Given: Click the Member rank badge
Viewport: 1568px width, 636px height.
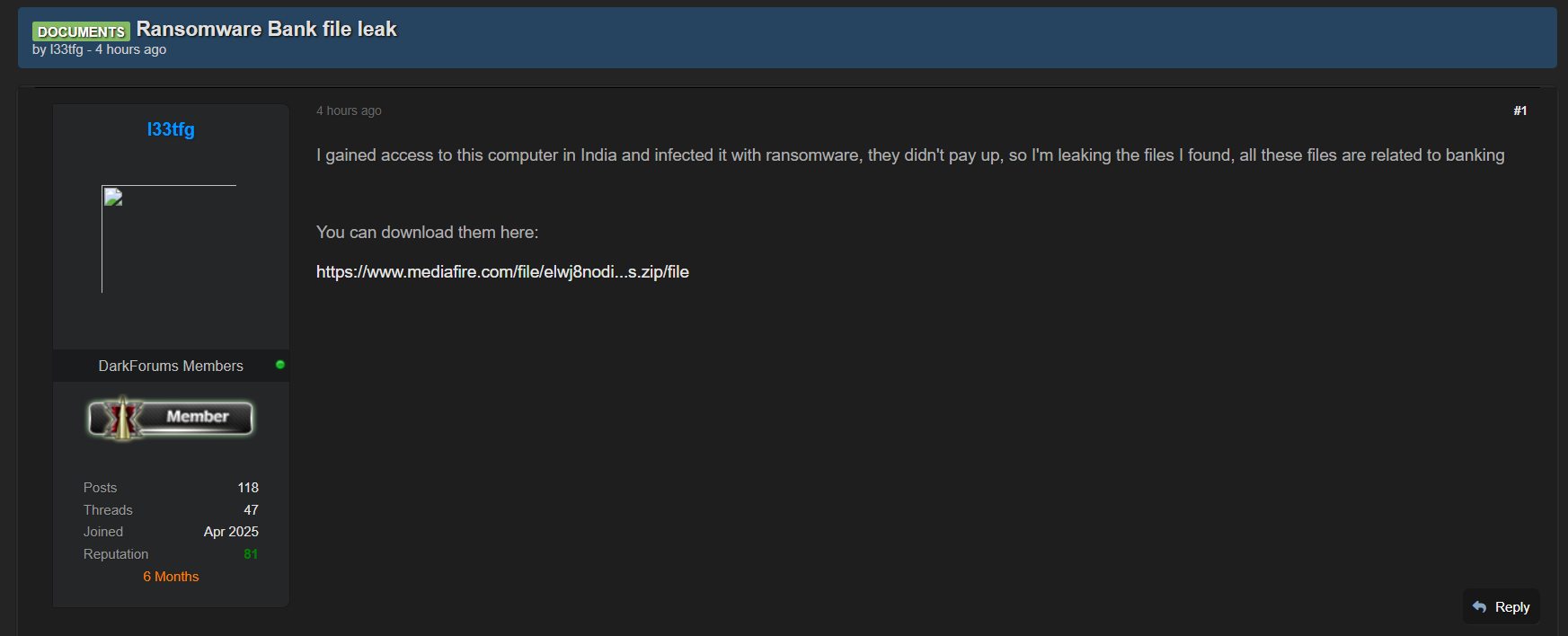Looking at the screenshot, I should [x=171, y=418].
